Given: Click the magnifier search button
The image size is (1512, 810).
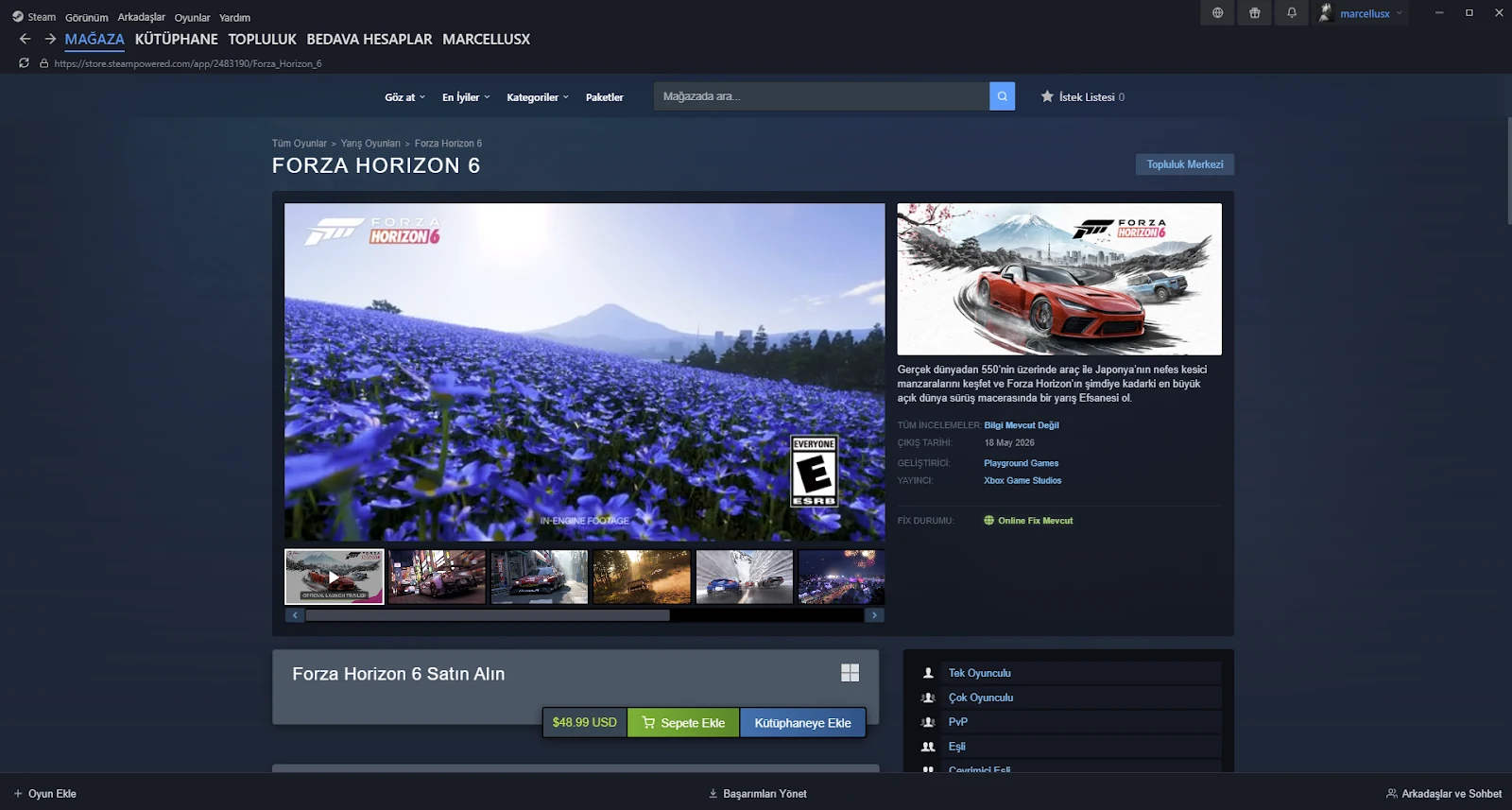Looking at the screenshot, I should [x=1002, y=96].
